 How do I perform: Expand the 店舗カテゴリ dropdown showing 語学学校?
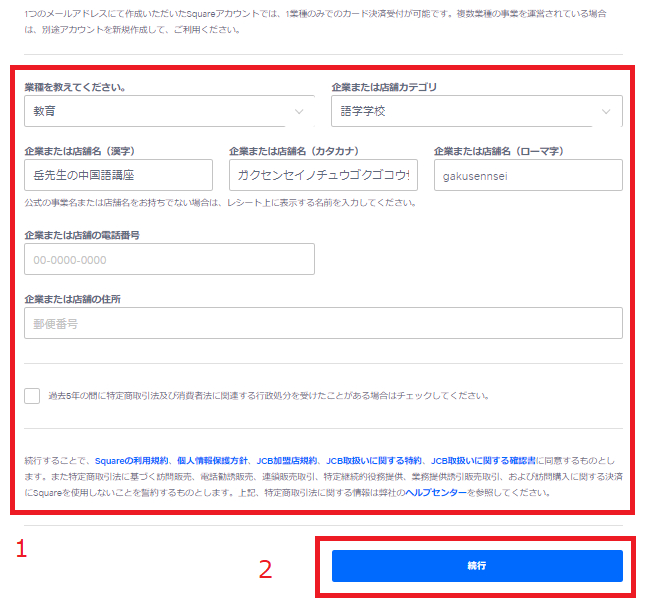[477, 111]
